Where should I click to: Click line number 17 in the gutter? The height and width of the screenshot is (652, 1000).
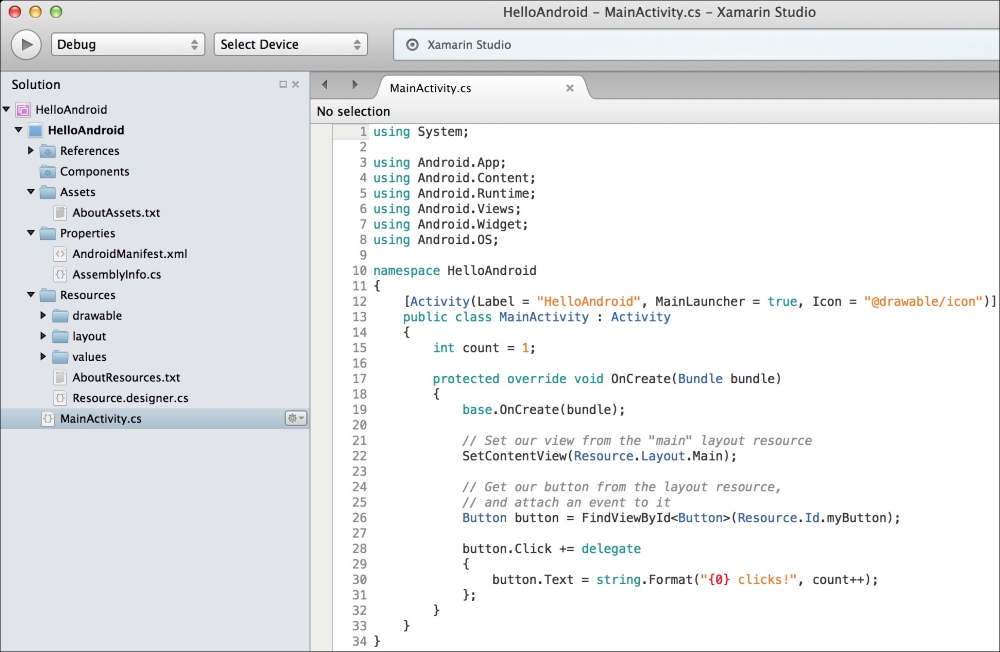click(x=360, y=379)
